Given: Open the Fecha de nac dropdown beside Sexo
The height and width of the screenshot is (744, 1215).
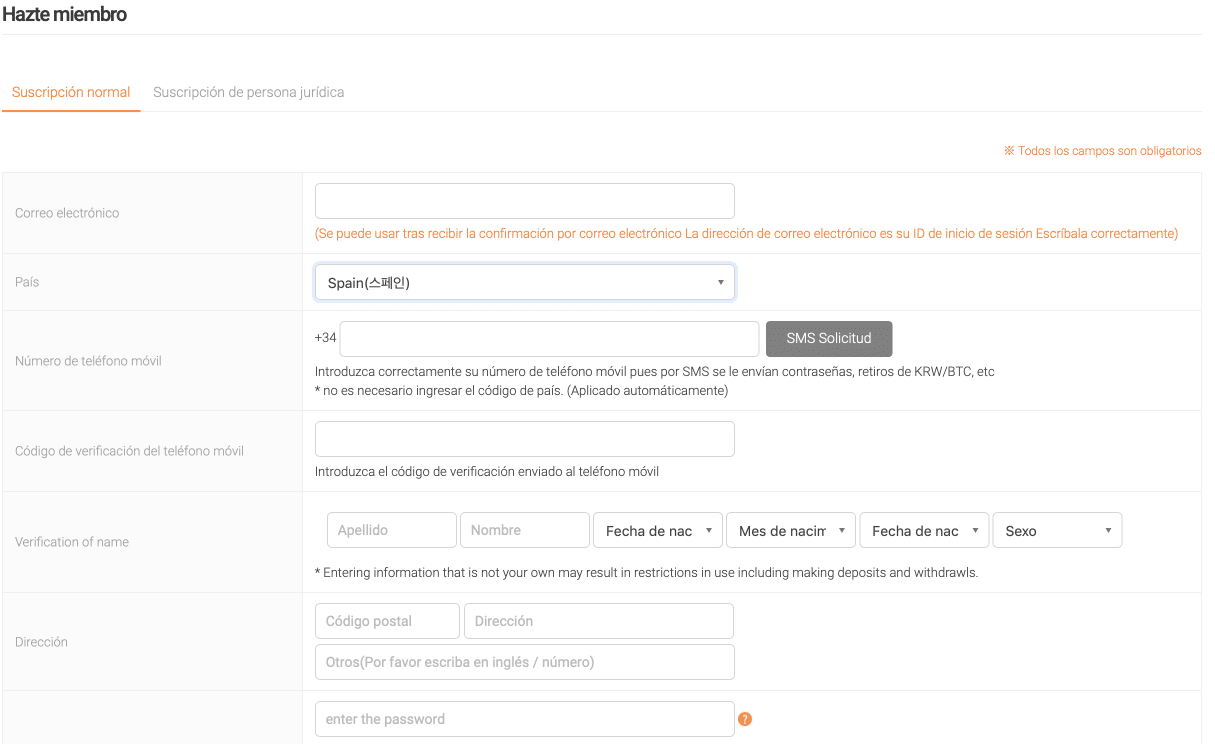Looking at the screenshot, I should 924,530.
